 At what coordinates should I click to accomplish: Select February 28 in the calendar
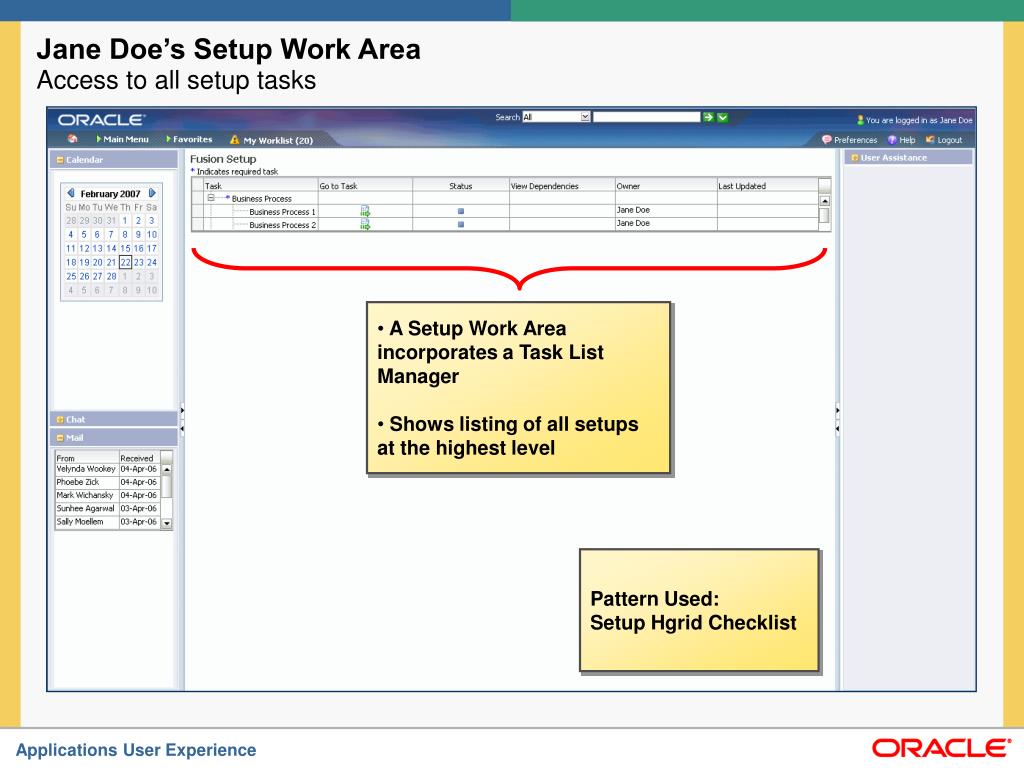(112, 276)
